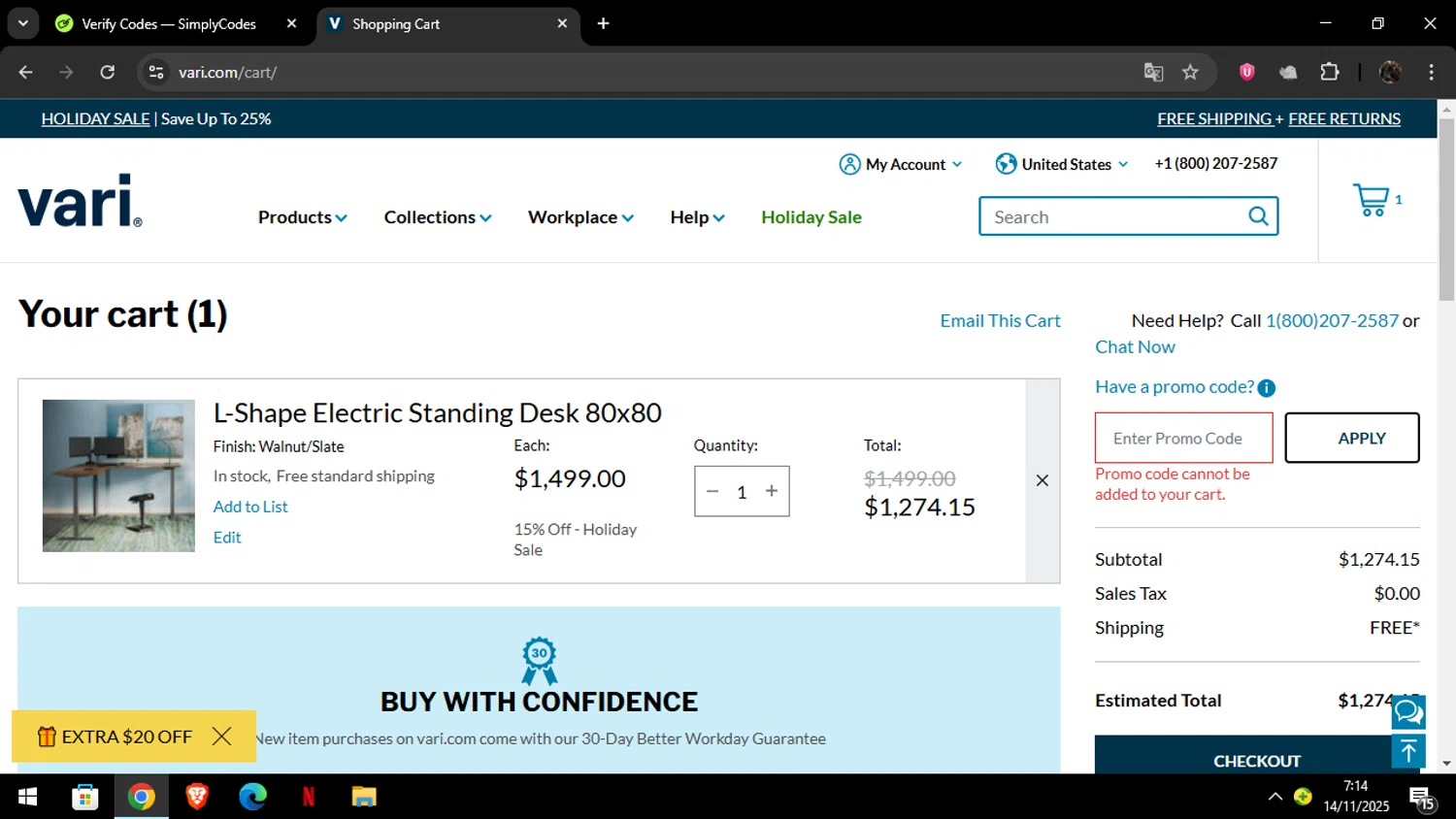The width and height of the screenshot is (1456, 819).
Task: Expand the Products menu
Action: (302, 217)
